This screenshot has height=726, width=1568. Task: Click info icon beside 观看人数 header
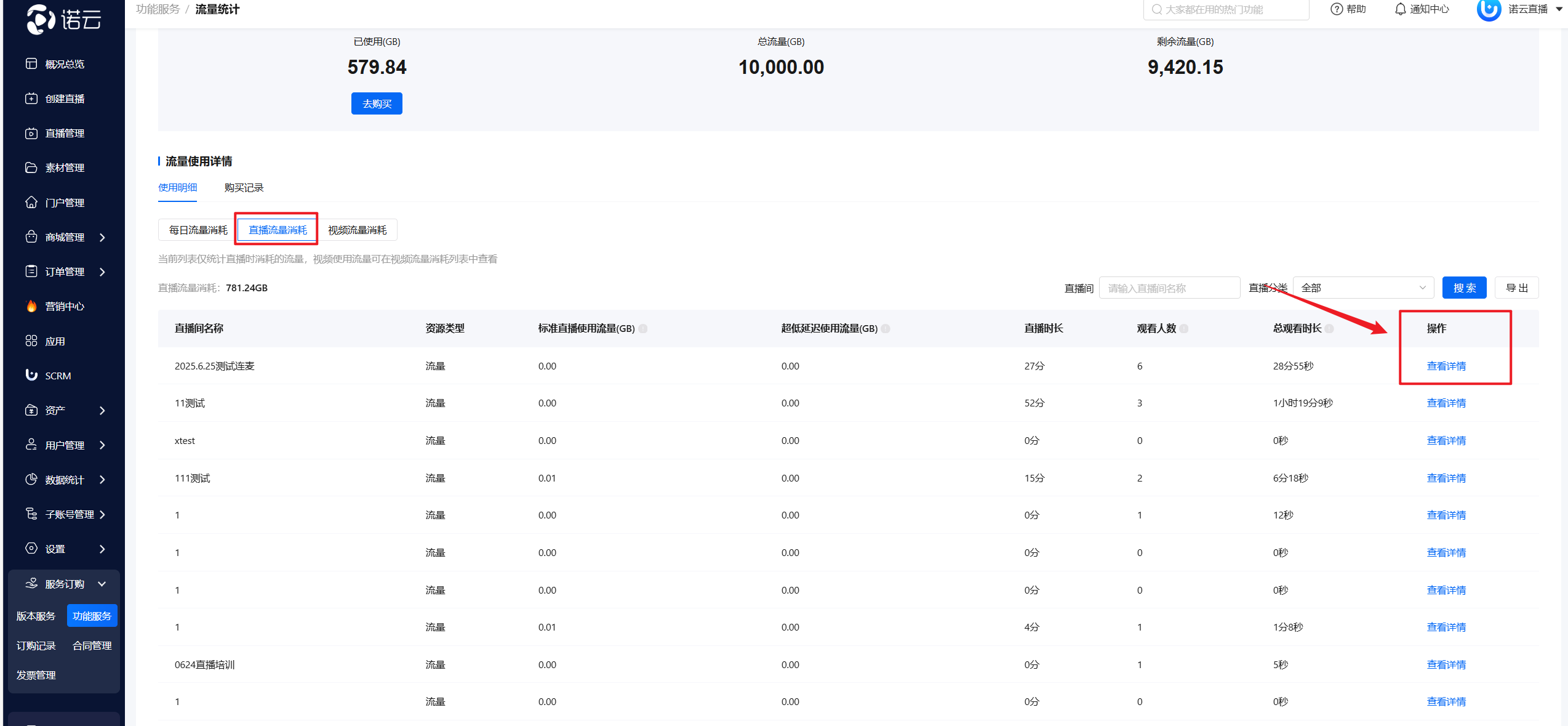pyautogui.click(x=1184, y=329)
